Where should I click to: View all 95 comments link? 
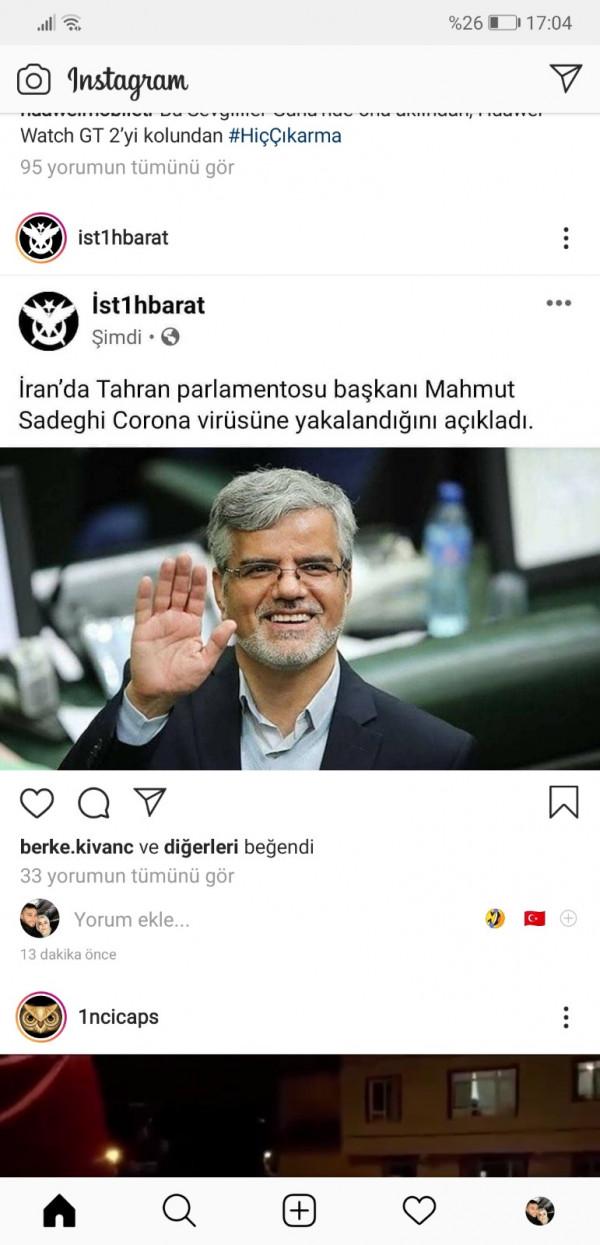tap(127, 167)
